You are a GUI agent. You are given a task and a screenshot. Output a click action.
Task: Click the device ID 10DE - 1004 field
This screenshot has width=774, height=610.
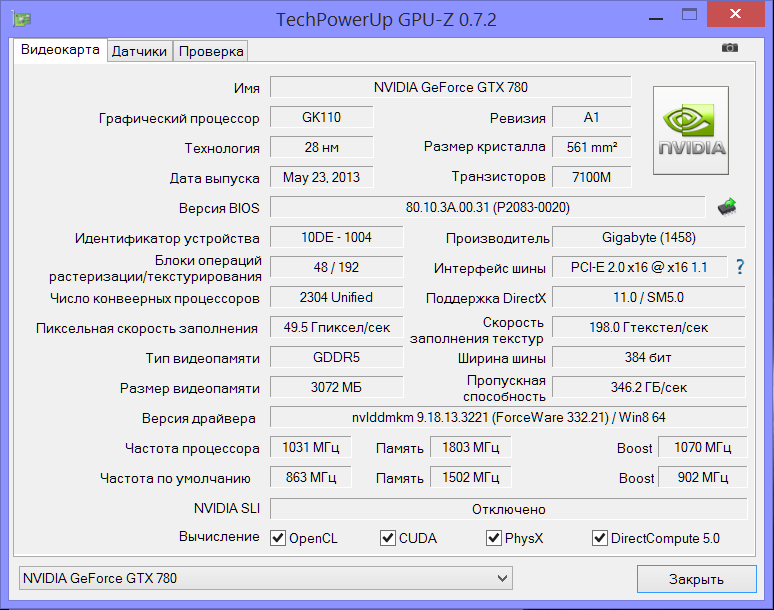coord(336,237)
